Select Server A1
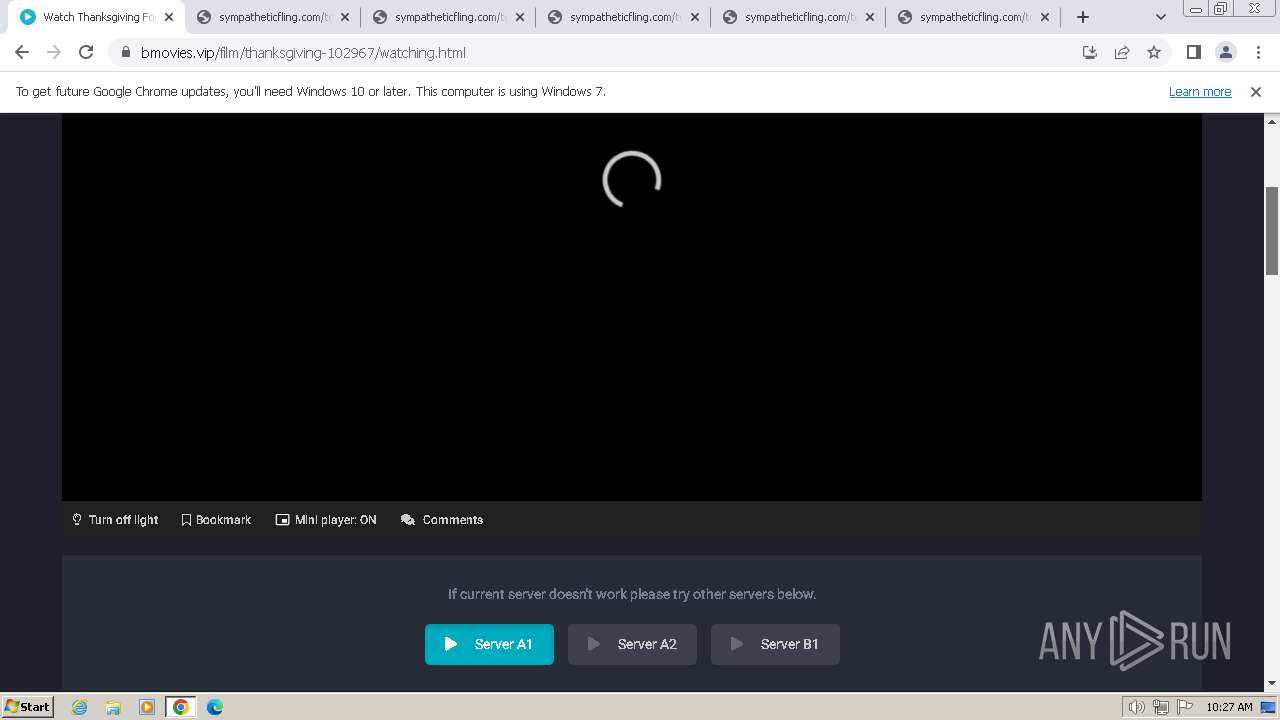This screenshot has width=1280, height=720. point(489,644)
